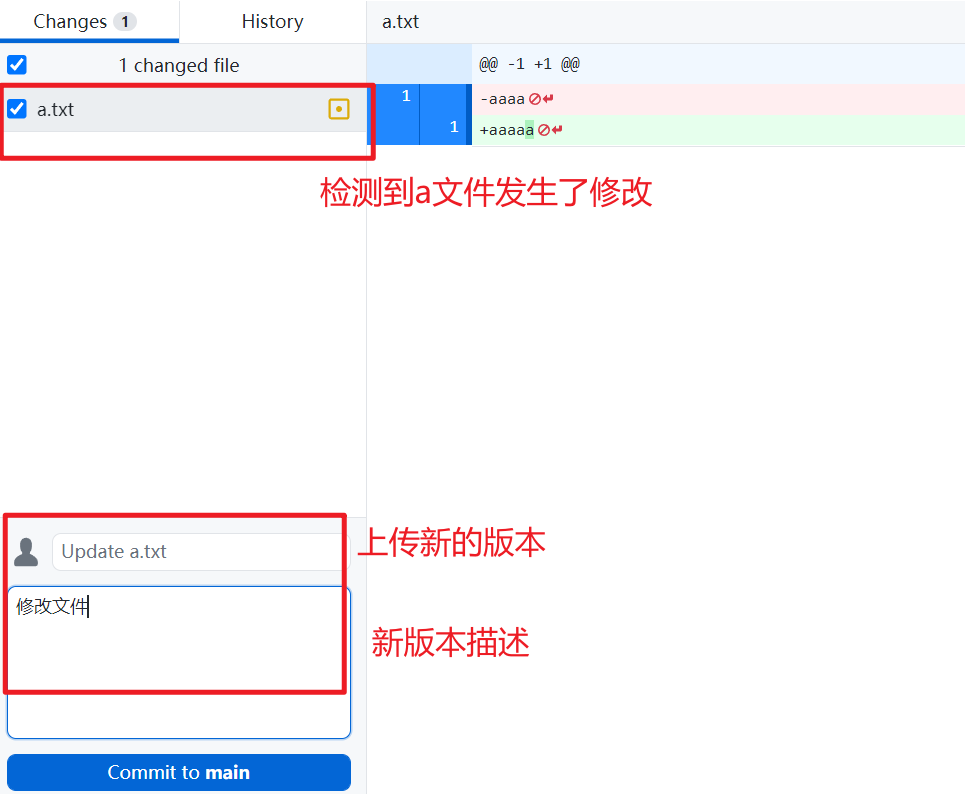The image size is (965, 794).
Task: Select old line number 1 in diff gutter
Action: point(405,97)
